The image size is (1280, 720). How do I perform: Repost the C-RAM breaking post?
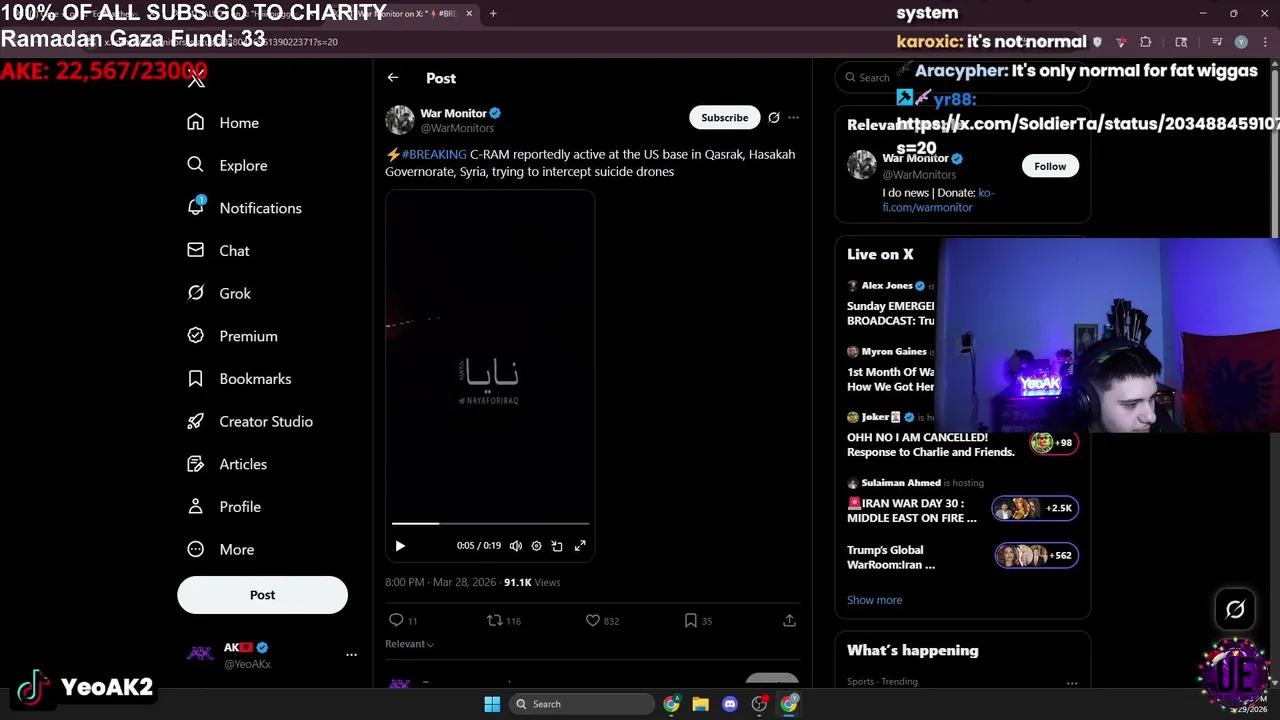[494, 621]
